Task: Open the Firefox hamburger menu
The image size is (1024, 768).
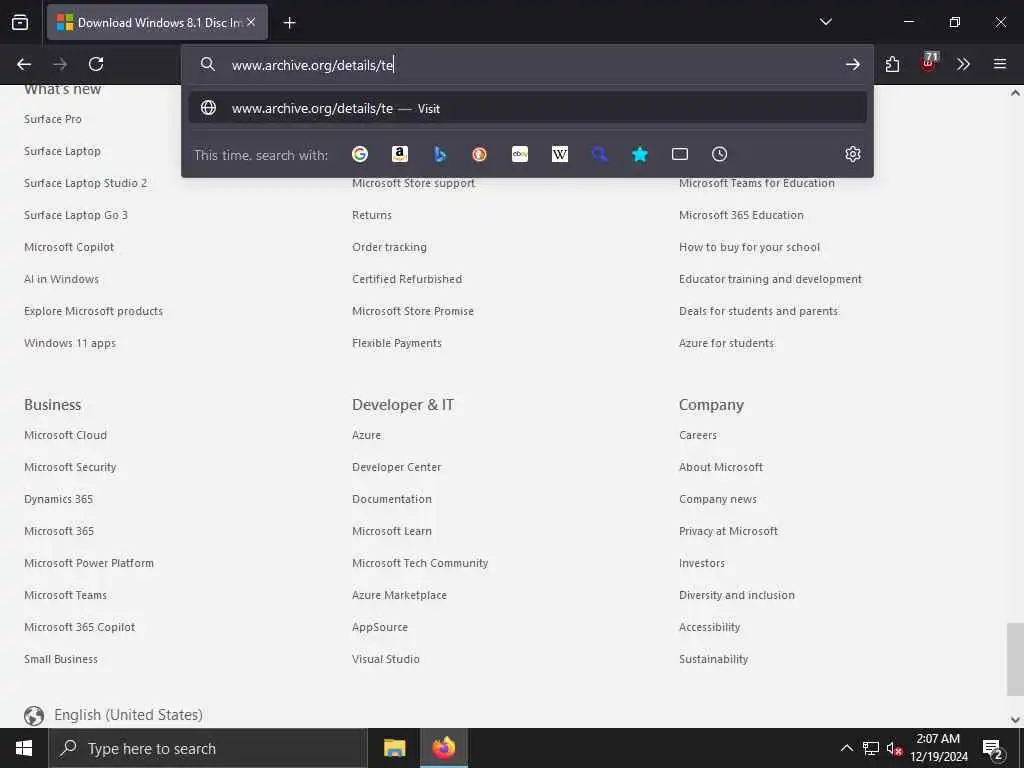Action: (x=1000, y=64)
